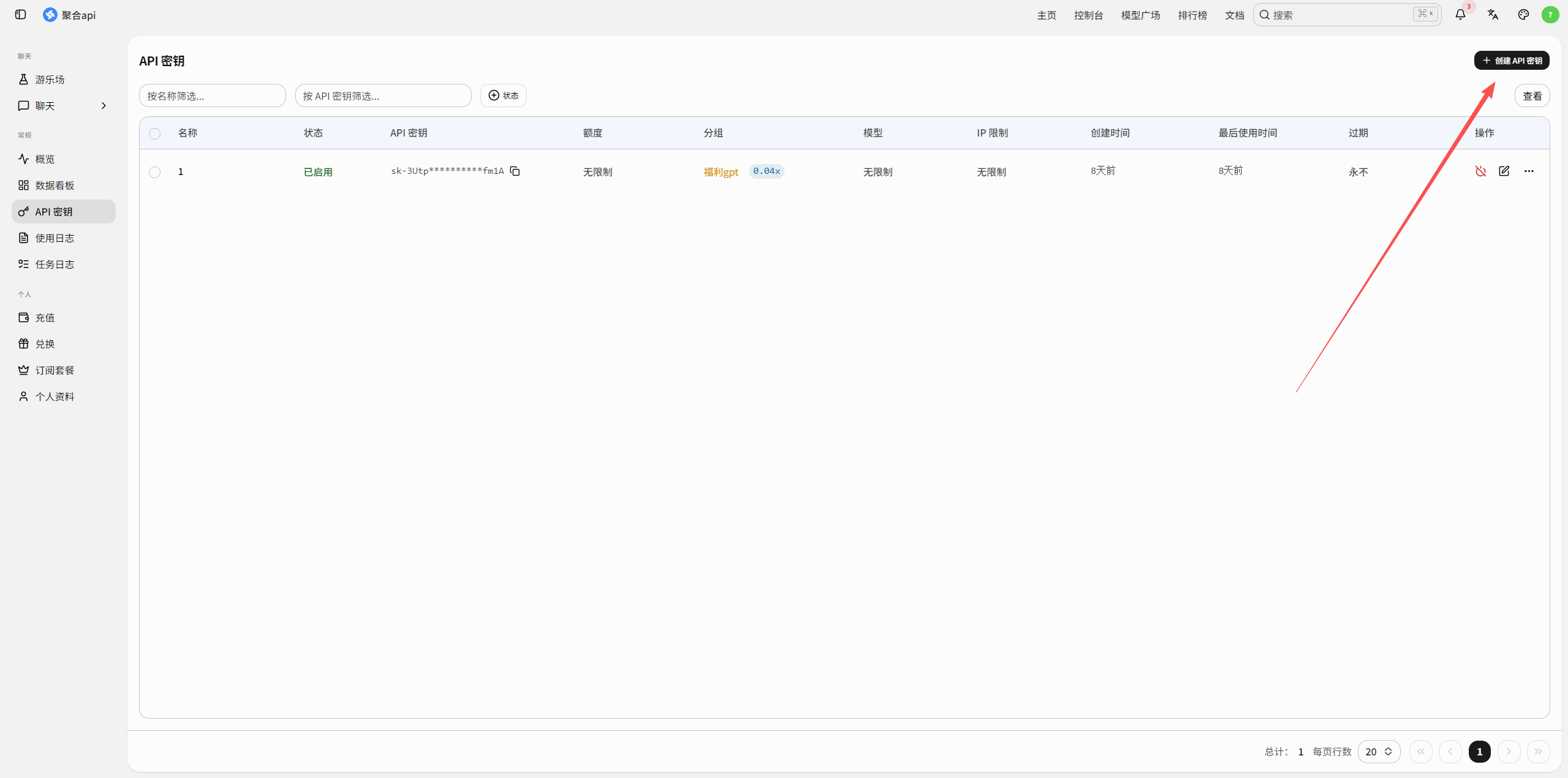The height and width of the screenshot is (778, 1568).
Task: Click the 已启用 status text
Action: pyautogui.click(x=318, y=172)
